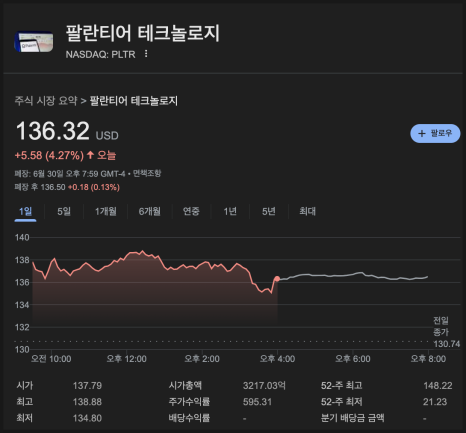466x433 pixels.
Task: Select the 최대 chart range tab
Action: [307, 211]
